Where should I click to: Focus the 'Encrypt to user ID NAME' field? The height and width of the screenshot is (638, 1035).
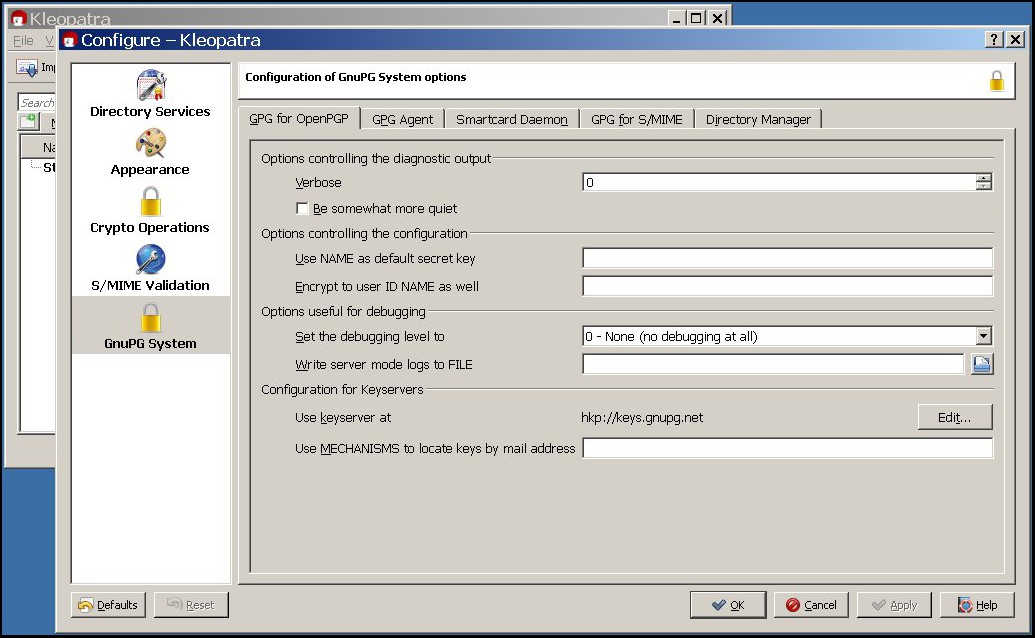pos(787,286)
